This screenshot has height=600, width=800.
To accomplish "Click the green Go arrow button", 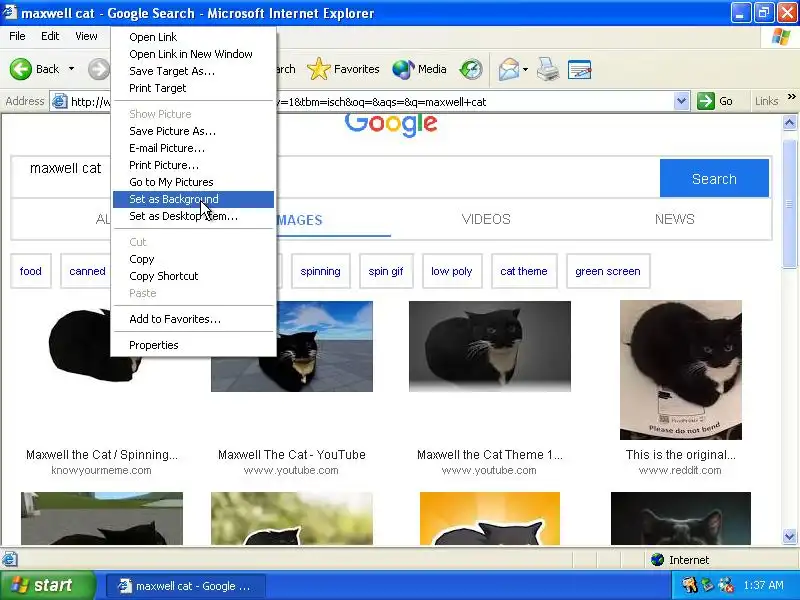I will pyautogui.click(x=715, y=101).
